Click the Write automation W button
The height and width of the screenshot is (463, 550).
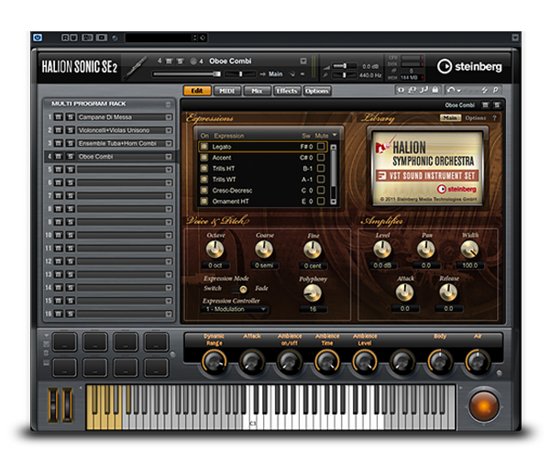click(x=73, y=38)
